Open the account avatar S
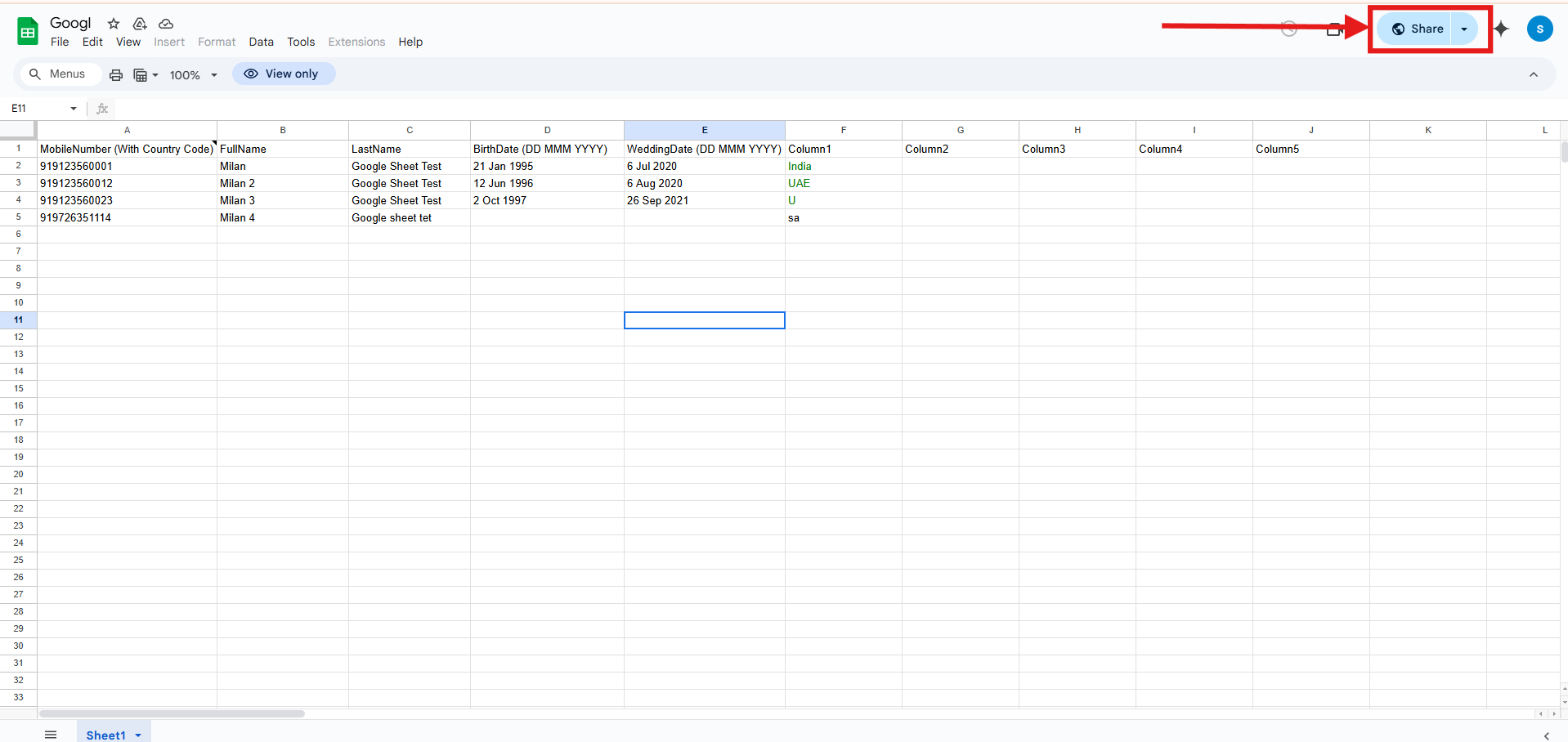 (x=1539, y=29)
